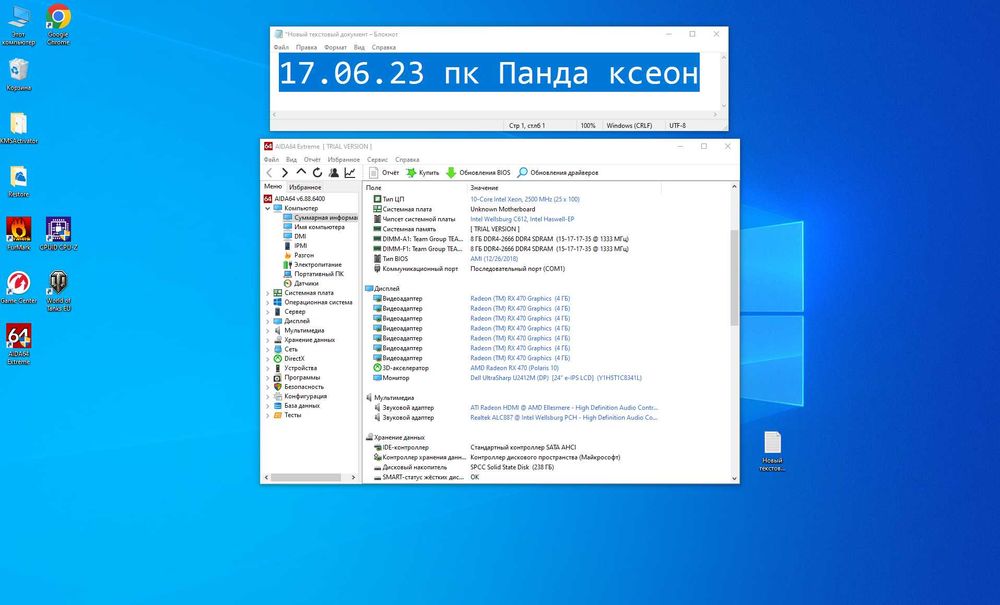Click the AIDA64 Refresh icon

[317, 173]
